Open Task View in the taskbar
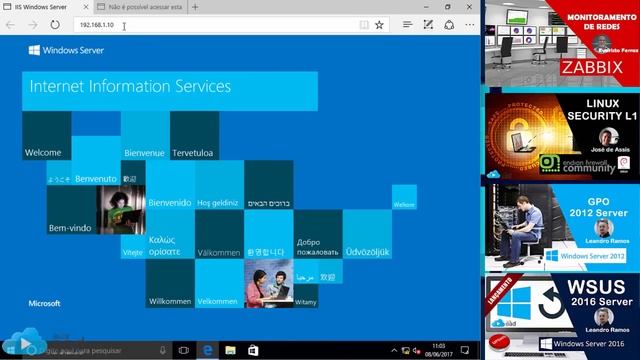Screen dimensions: 640x360 [184, 350]
